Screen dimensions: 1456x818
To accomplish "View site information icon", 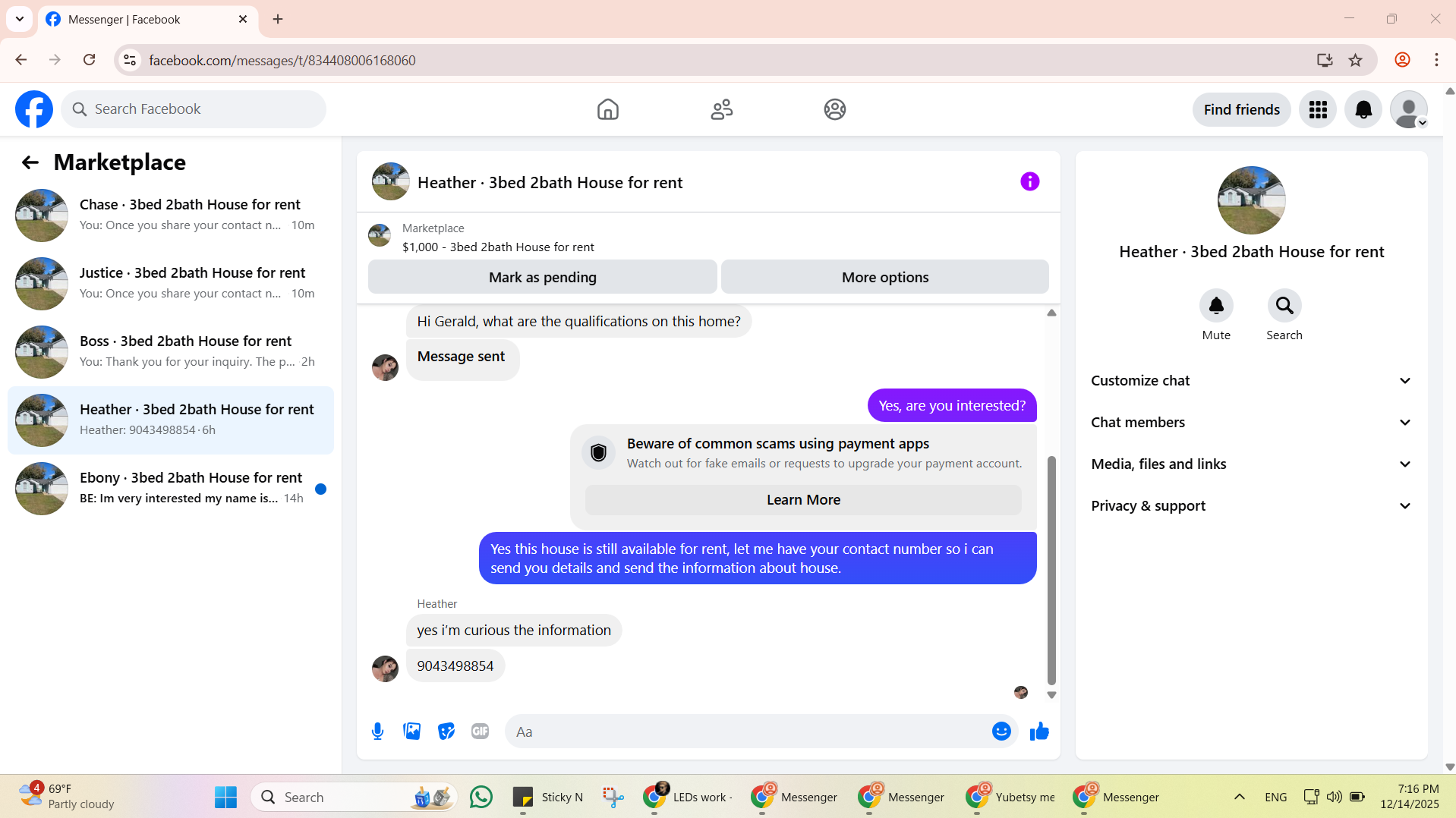I will (130, 60).
